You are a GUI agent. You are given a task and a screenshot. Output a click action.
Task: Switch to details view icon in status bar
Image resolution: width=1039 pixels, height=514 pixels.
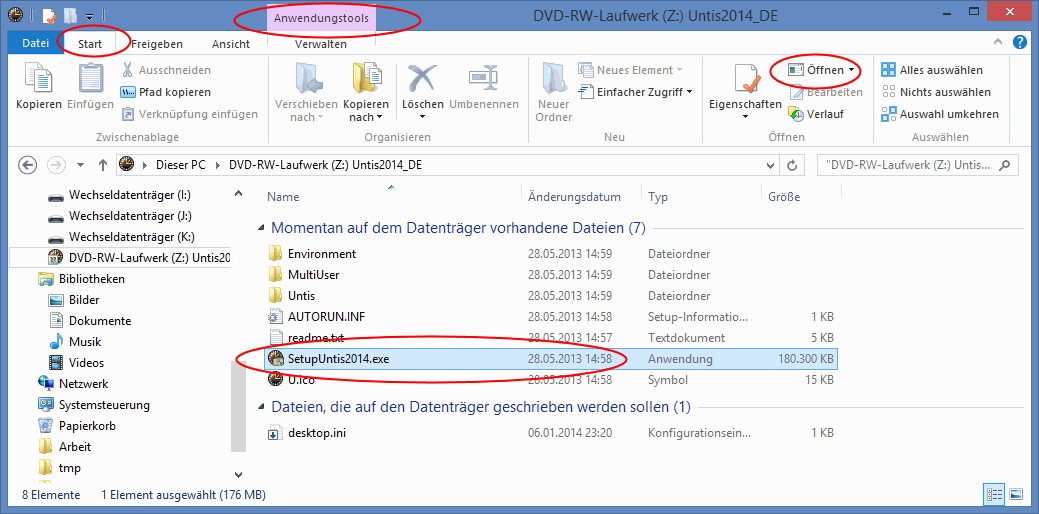point(994,494)
